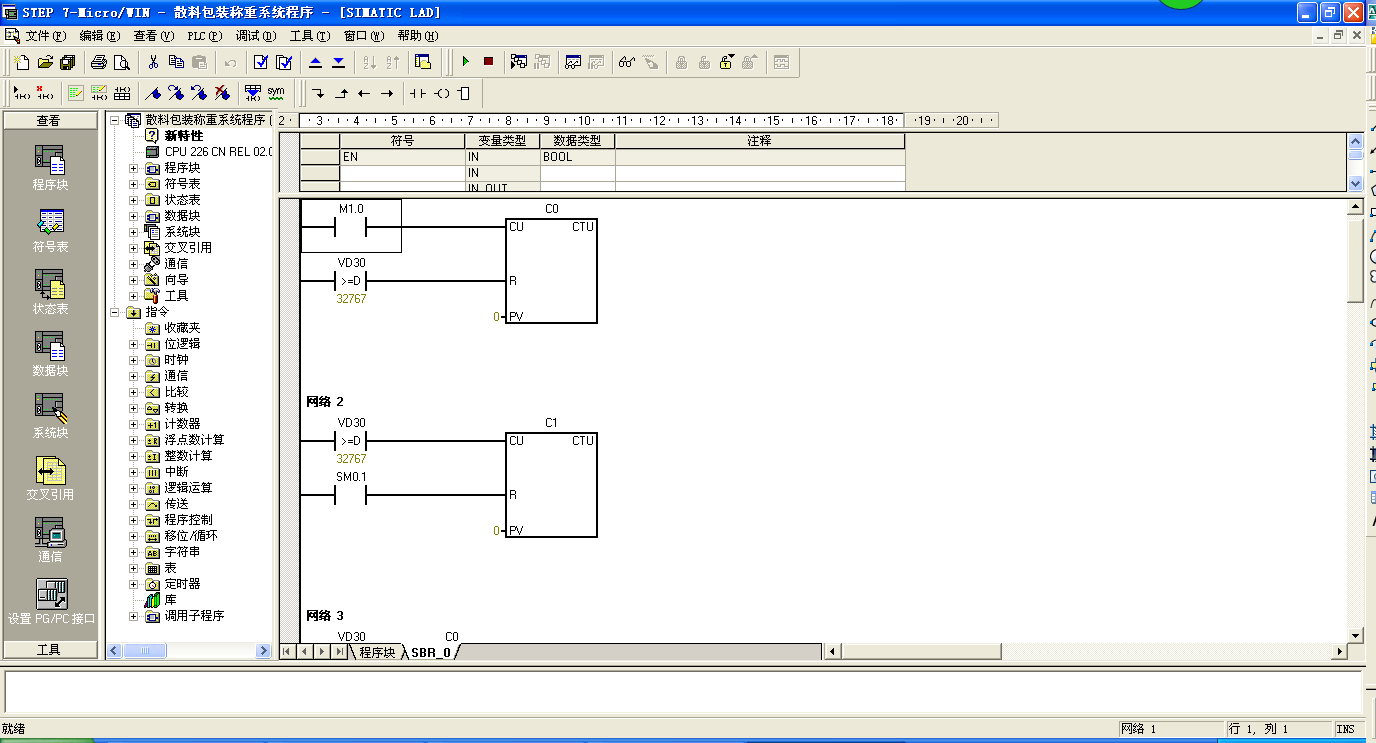This screenshot has width=1376, height=743.
Task: Switch to the 程序块 editor tab
Action: pos(377,652)
